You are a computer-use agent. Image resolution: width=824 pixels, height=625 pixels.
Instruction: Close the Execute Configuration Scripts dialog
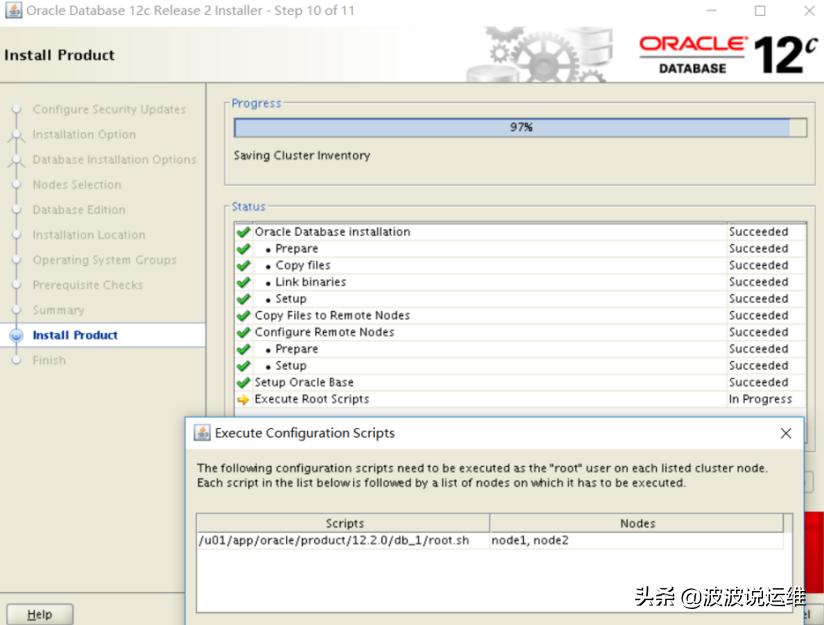pyautogui.click(x=786, y=433)
